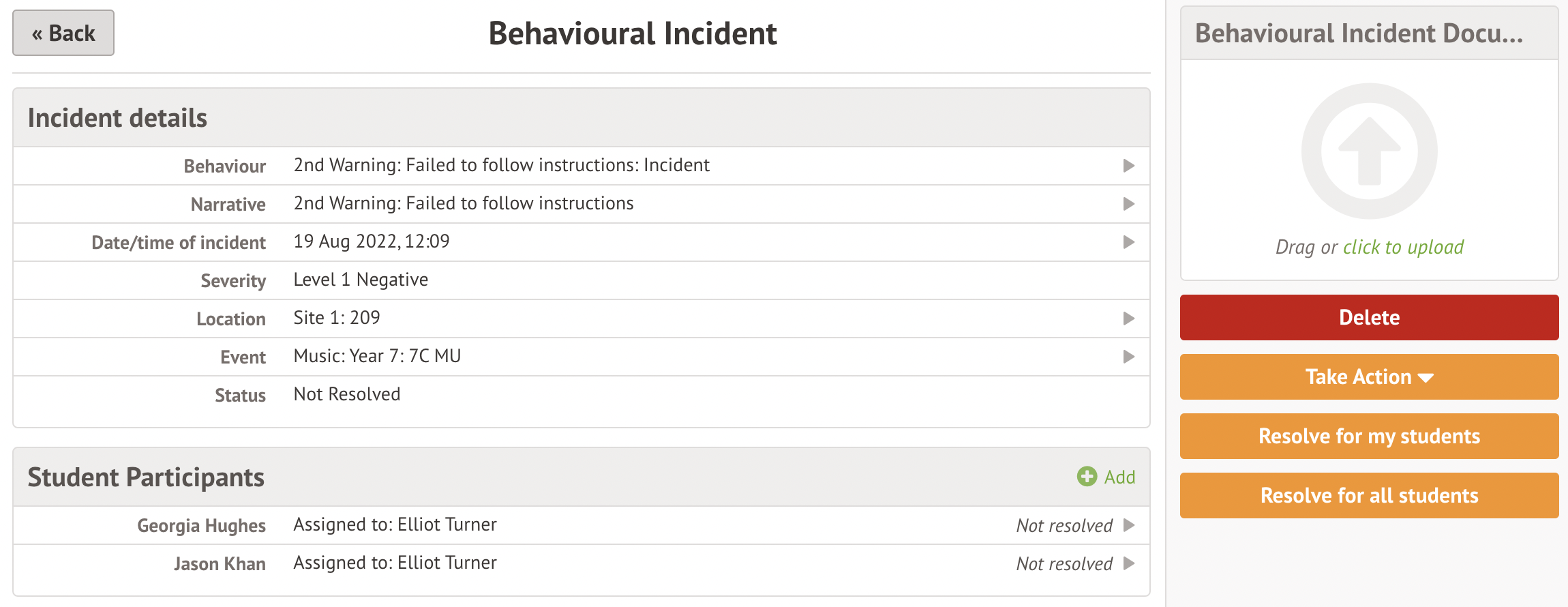Delete this behavioural incident
The width and height of the screenshot is (1568, 607).
click(1369, 318)
